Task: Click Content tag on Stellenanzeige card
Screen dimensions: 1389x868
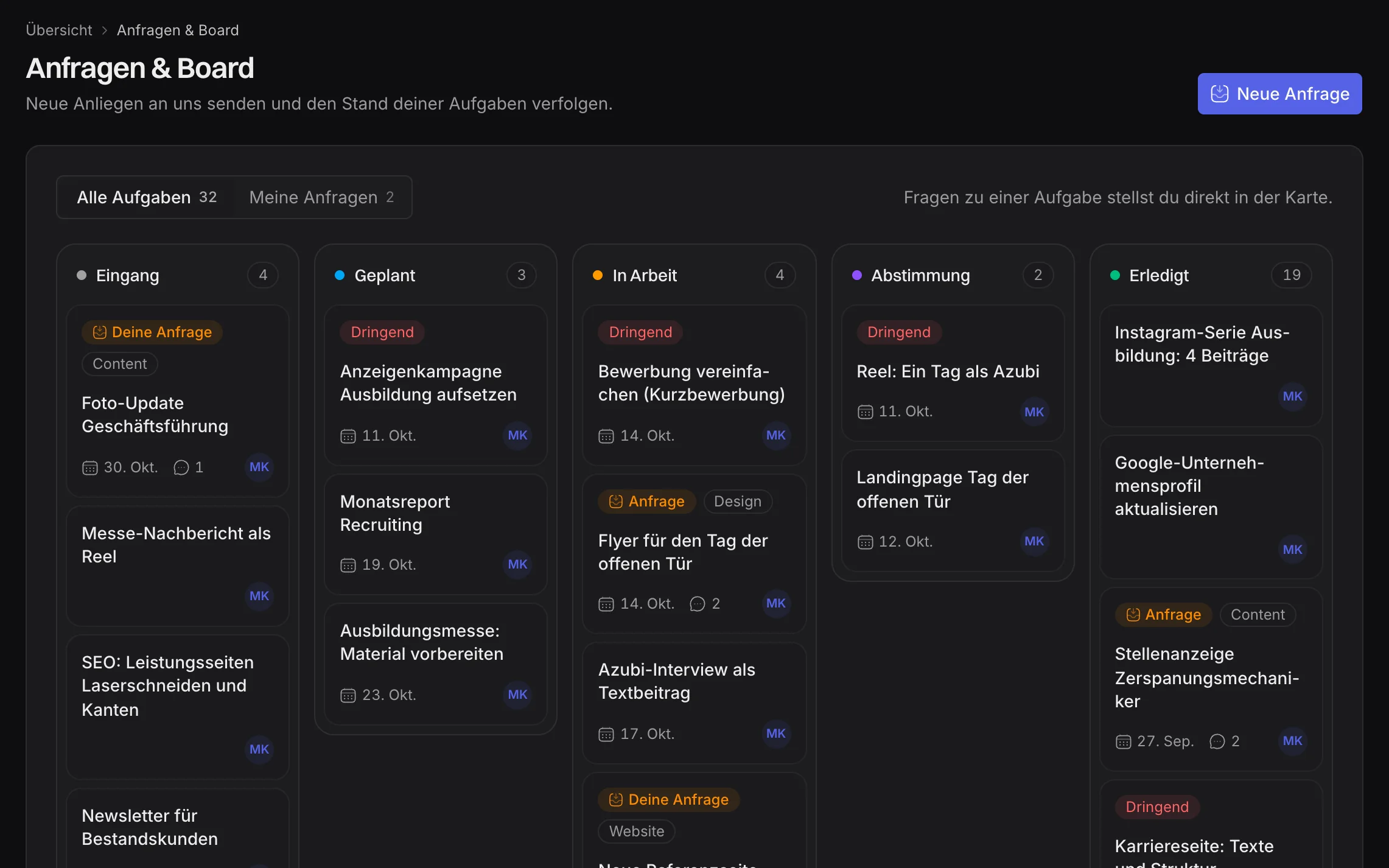Action: (1258, 615)
